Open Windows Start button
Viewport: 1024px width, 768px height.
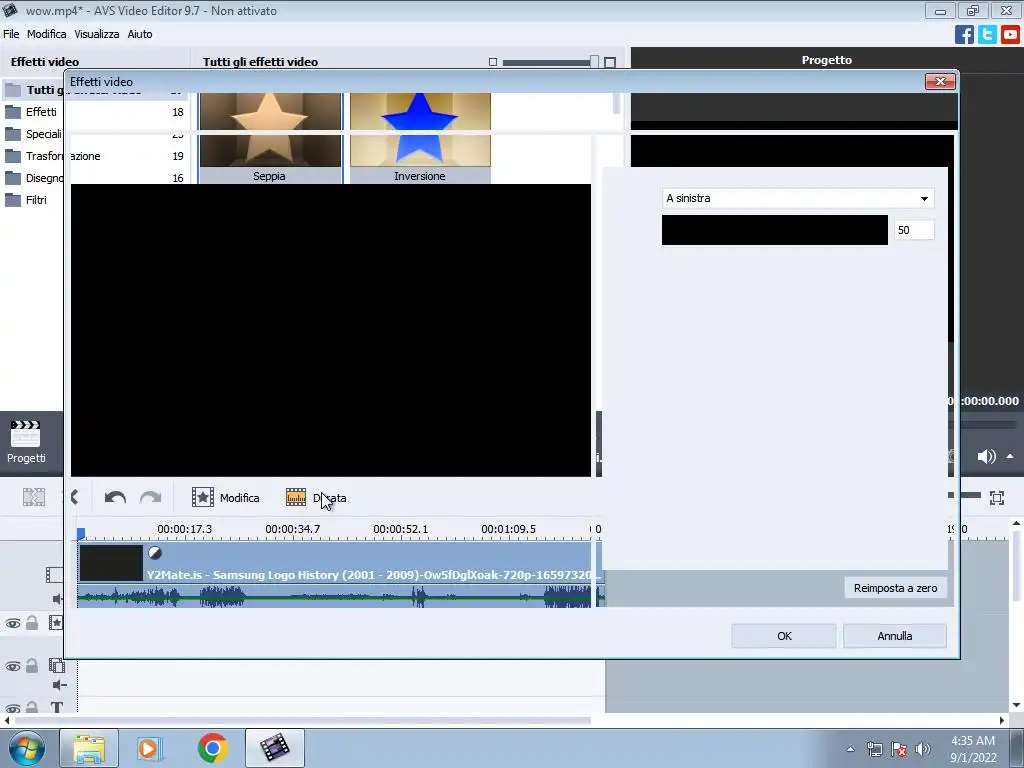[26, 748]
